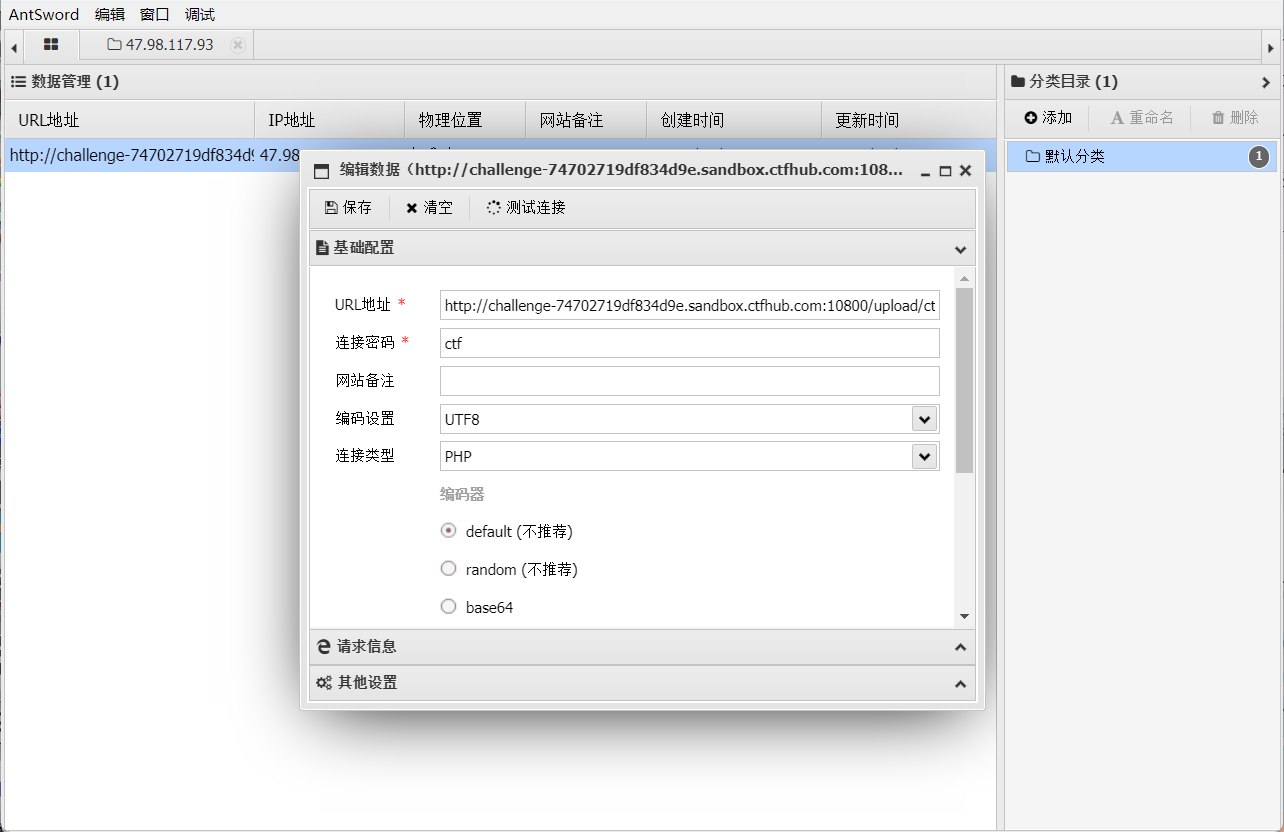Click the Clear (清空) button

pos(429,208)
